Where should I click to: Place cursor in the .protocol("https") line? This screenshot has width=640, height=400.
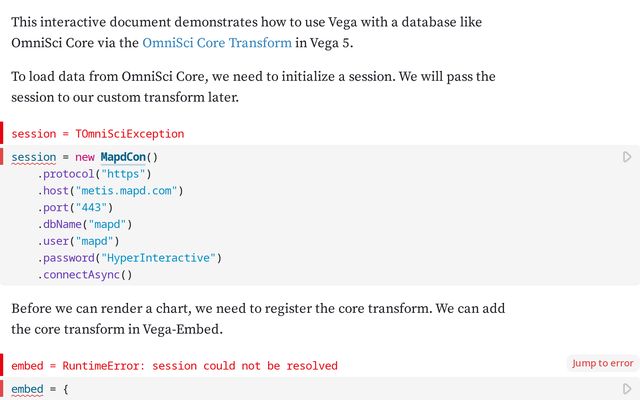pos(94,174)
